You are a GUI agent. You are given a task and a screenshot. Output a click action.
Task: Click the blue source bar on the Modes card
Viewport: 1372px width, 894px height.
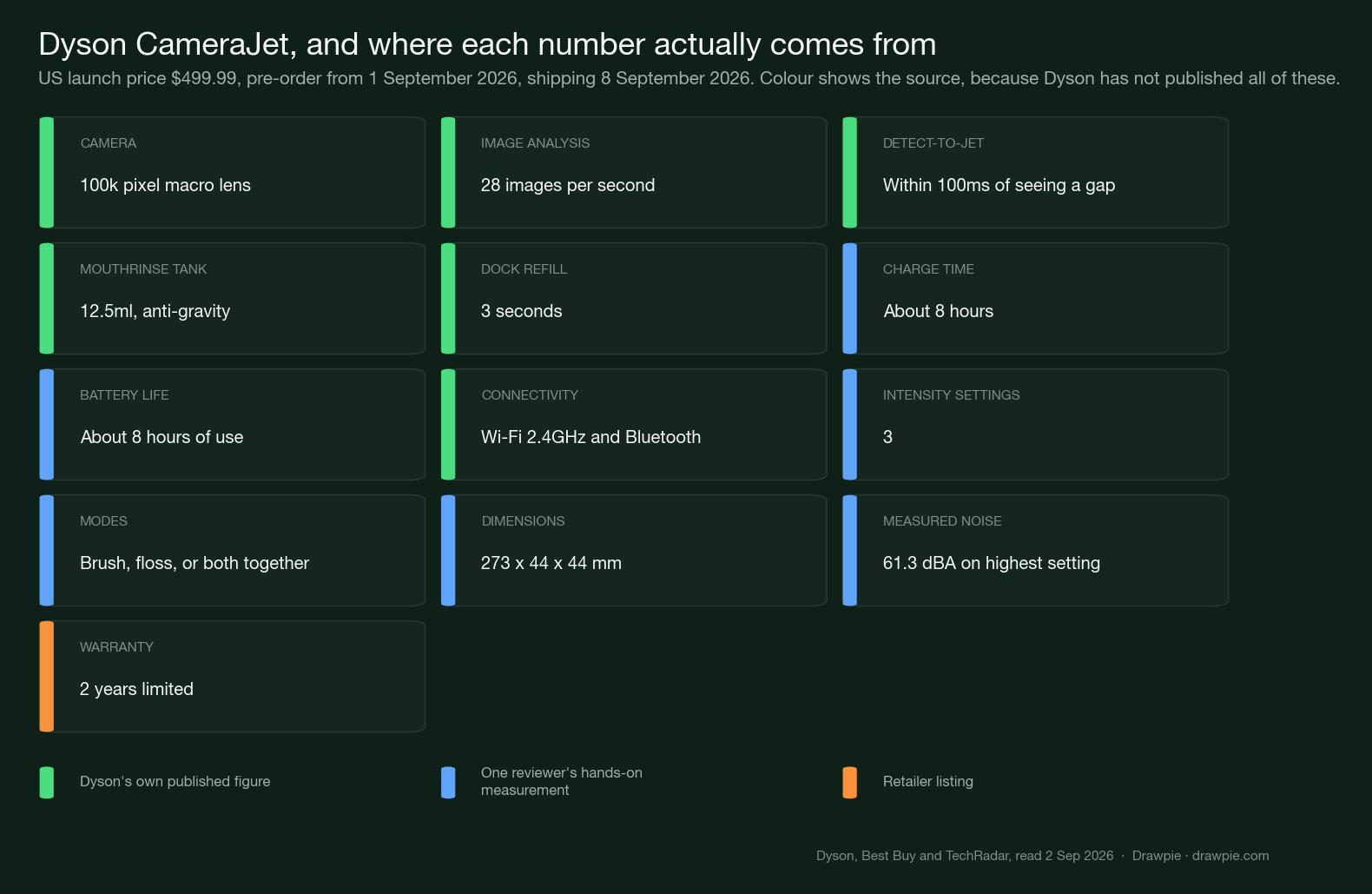pyautogui.click(x=47, y=551)
